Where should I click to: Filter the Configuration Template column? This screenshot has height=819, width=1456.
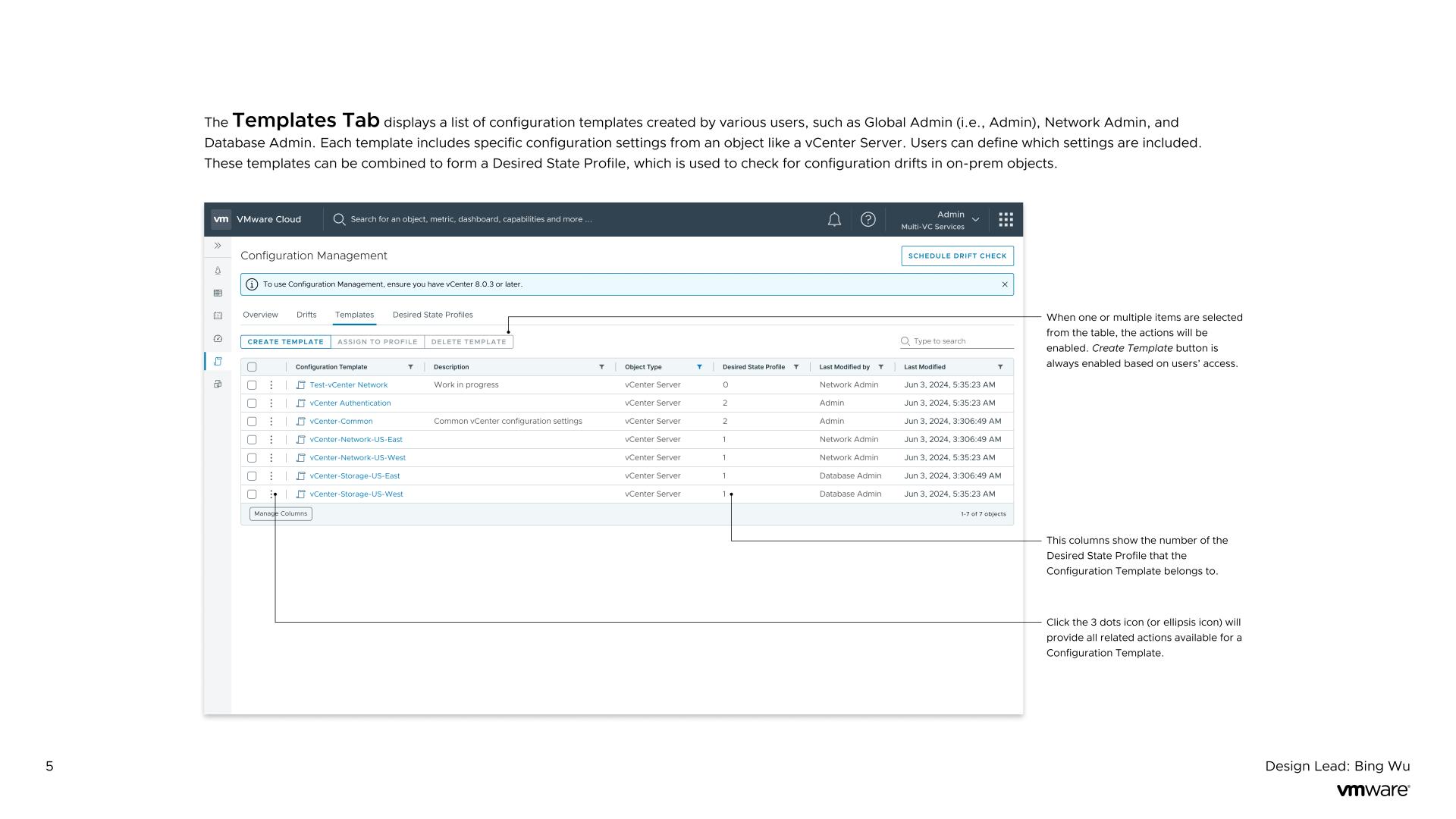click(x=411, y=367)
